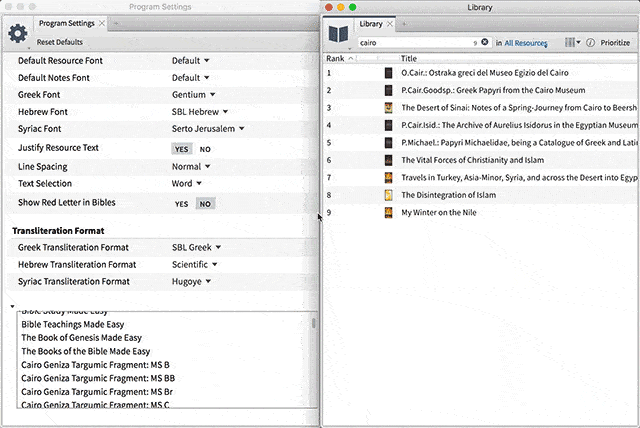Open the Library info icon

pyautogui.click(x=590, y=42)
